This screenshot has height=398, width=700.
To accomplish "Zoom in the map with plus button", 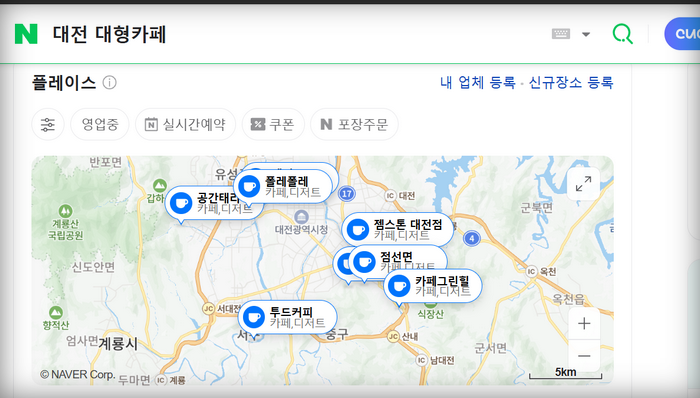I will pyautogui.click(x=584, y=323).
